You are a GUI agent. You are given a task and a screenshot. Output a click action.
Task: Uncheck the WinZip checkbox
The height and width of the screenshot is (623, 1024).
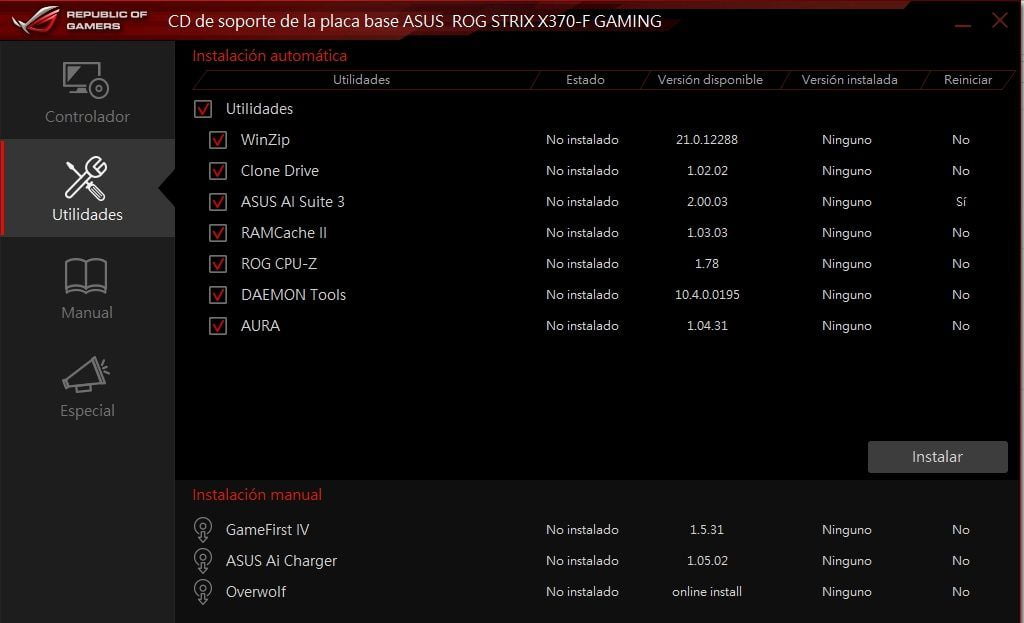(x=218, y=140)
